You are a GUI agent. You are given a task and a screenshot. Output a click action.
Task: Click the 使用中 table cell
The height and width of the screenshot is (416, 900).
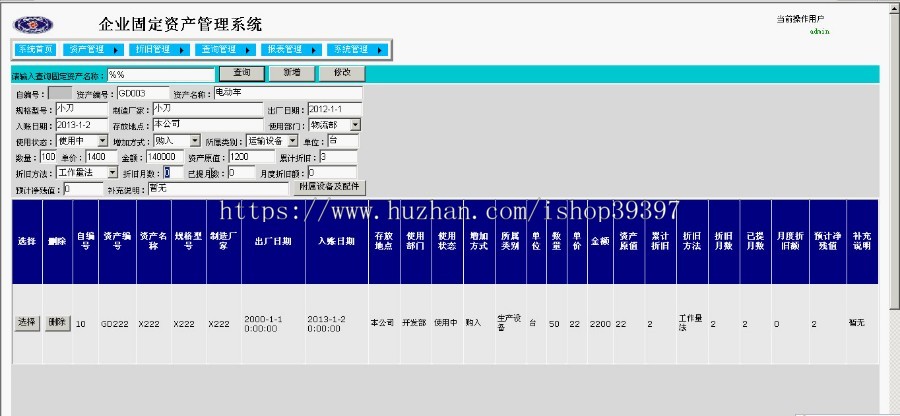coord(445,323)
